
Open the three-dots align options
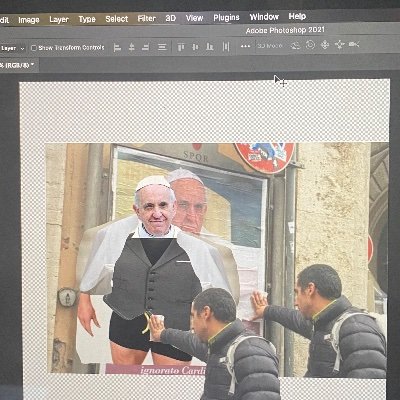tap(245, 46)
